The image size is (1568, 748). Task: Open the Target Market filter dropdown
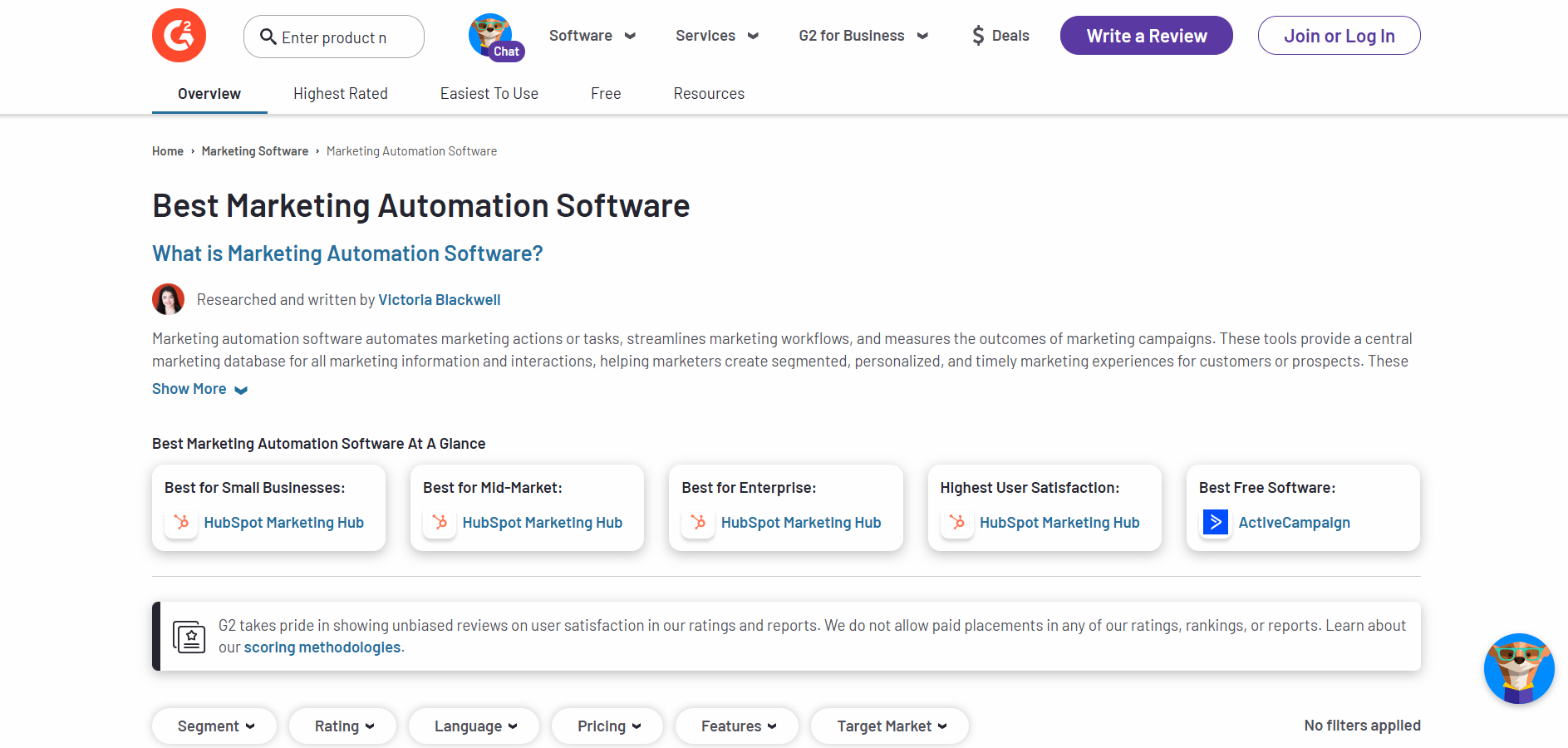tap(890, 726)
